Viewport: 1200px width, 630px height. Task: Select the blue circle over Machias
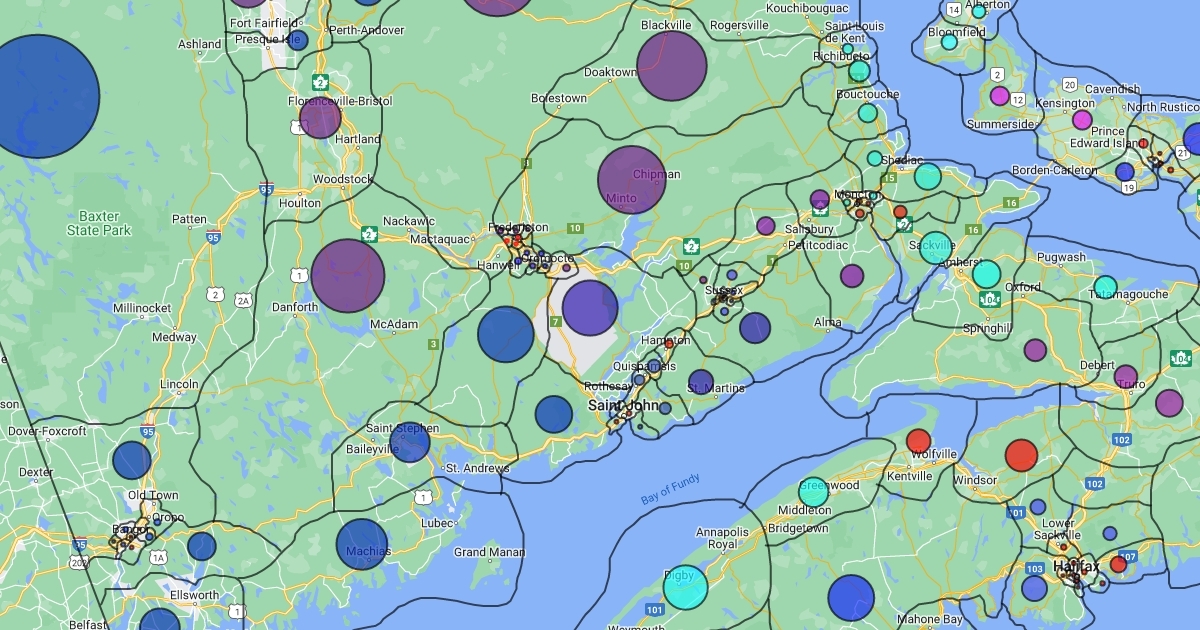[362, 544]
